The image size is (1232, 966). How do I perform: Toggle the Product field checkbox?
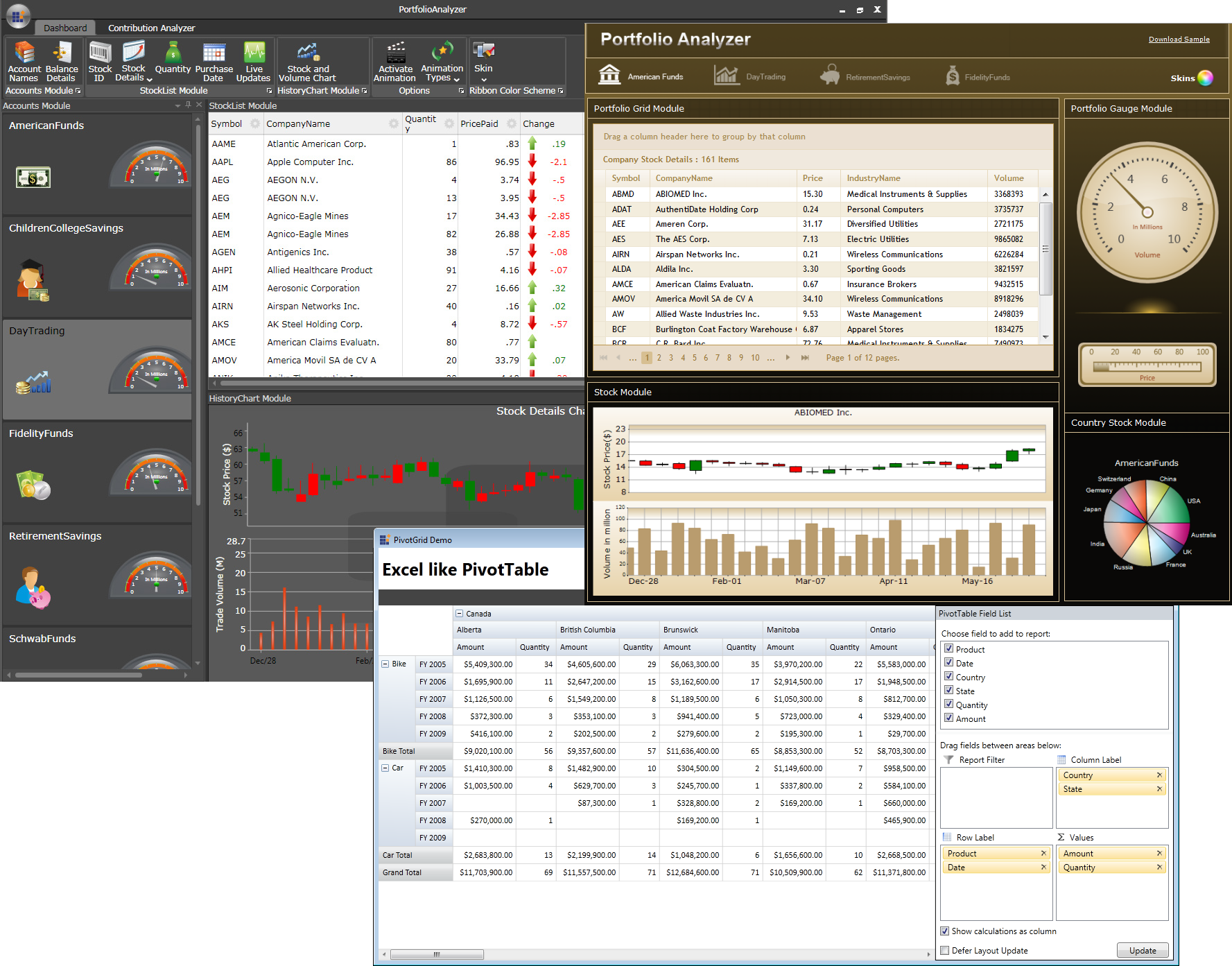pyautogui.click(x=948, y=648)
